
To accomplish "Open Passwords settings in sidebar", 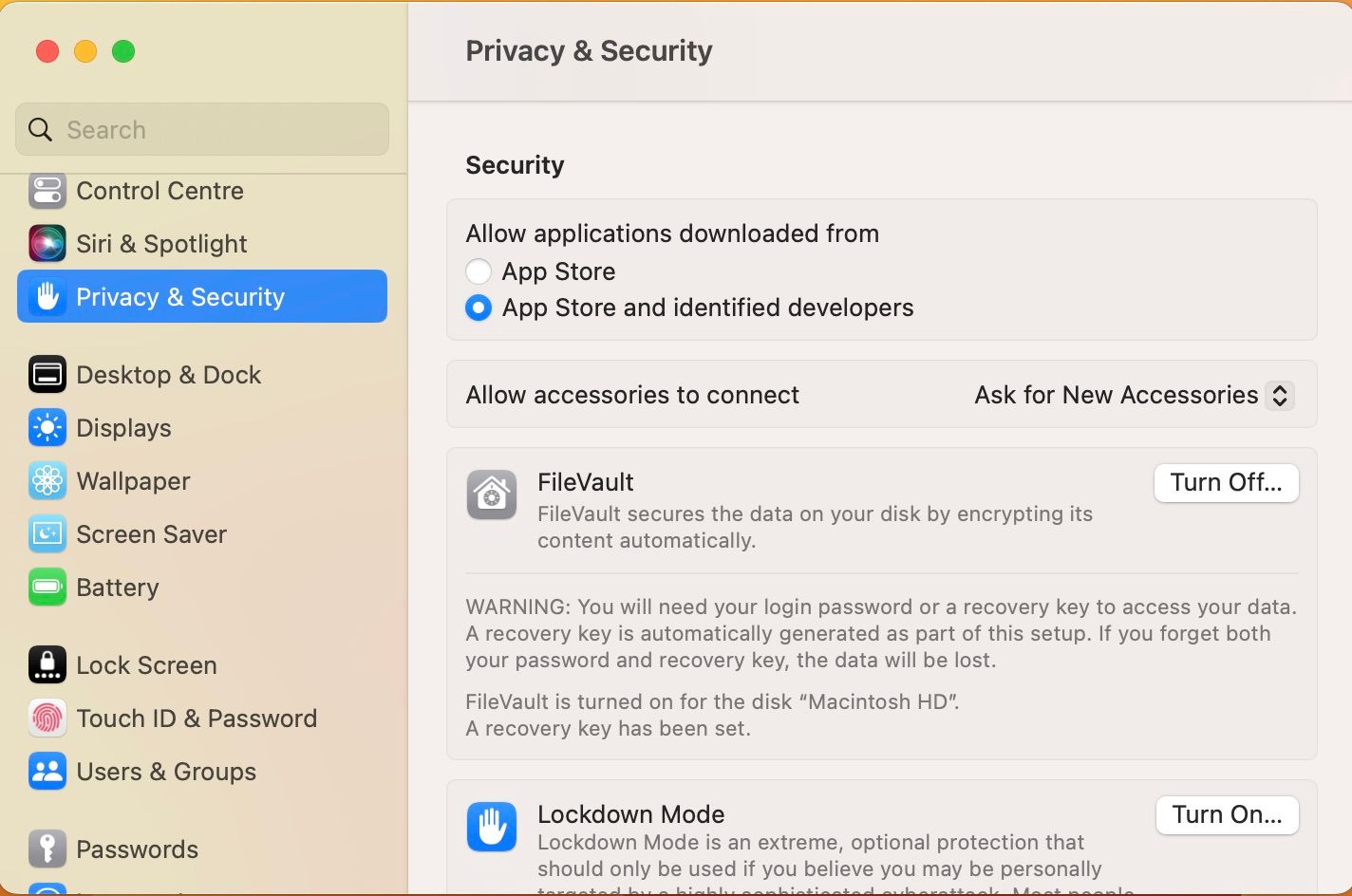I will [x=137, y=849].
